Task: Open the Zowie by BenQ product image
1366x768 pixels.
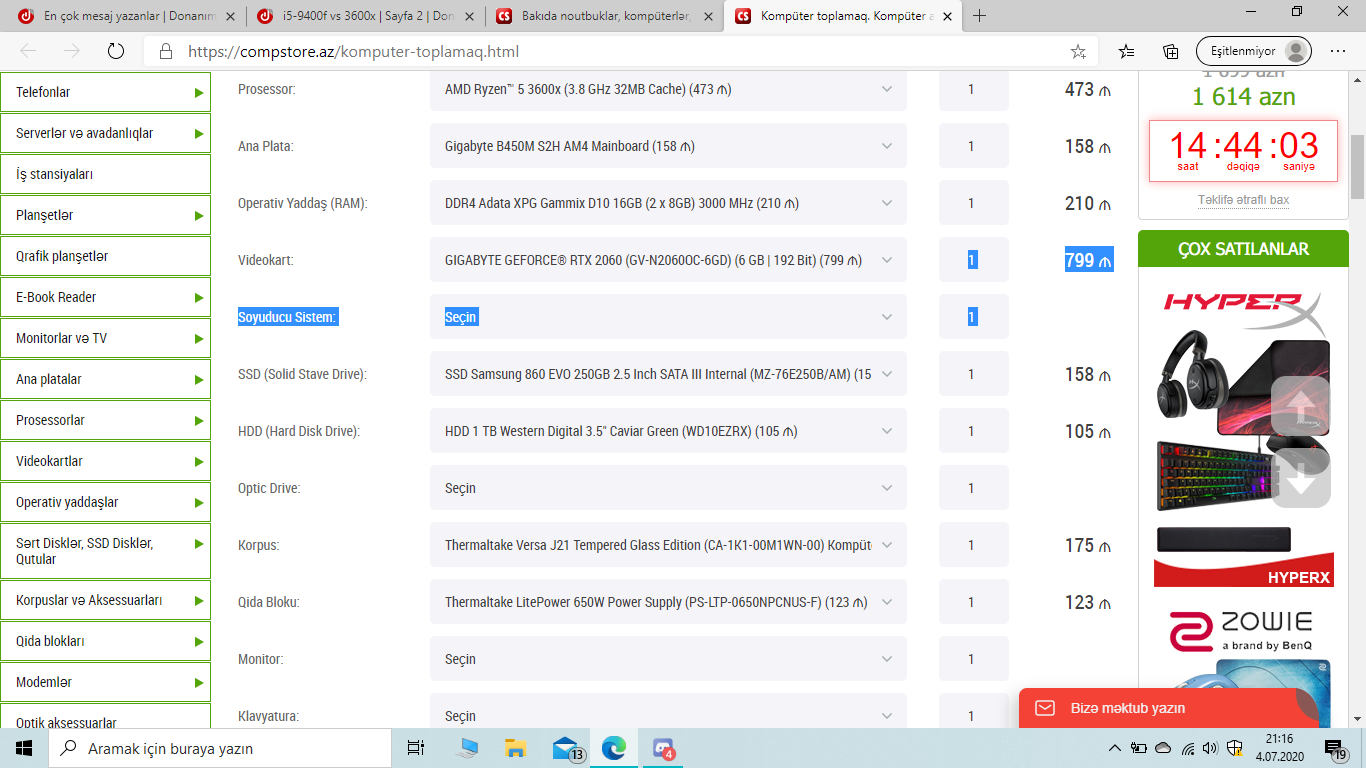Action: click(x=1244, y=663)
